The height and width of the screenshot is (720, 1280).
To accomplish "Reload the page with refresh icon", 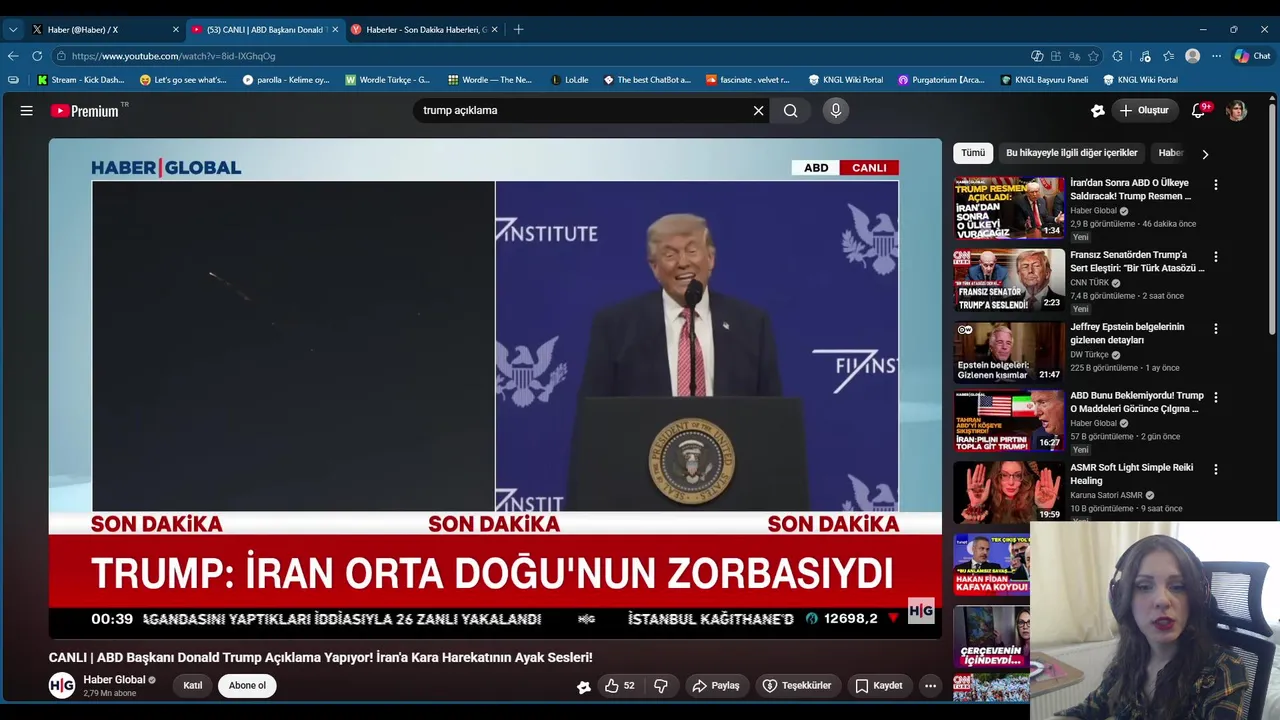I will coord(37,56).
